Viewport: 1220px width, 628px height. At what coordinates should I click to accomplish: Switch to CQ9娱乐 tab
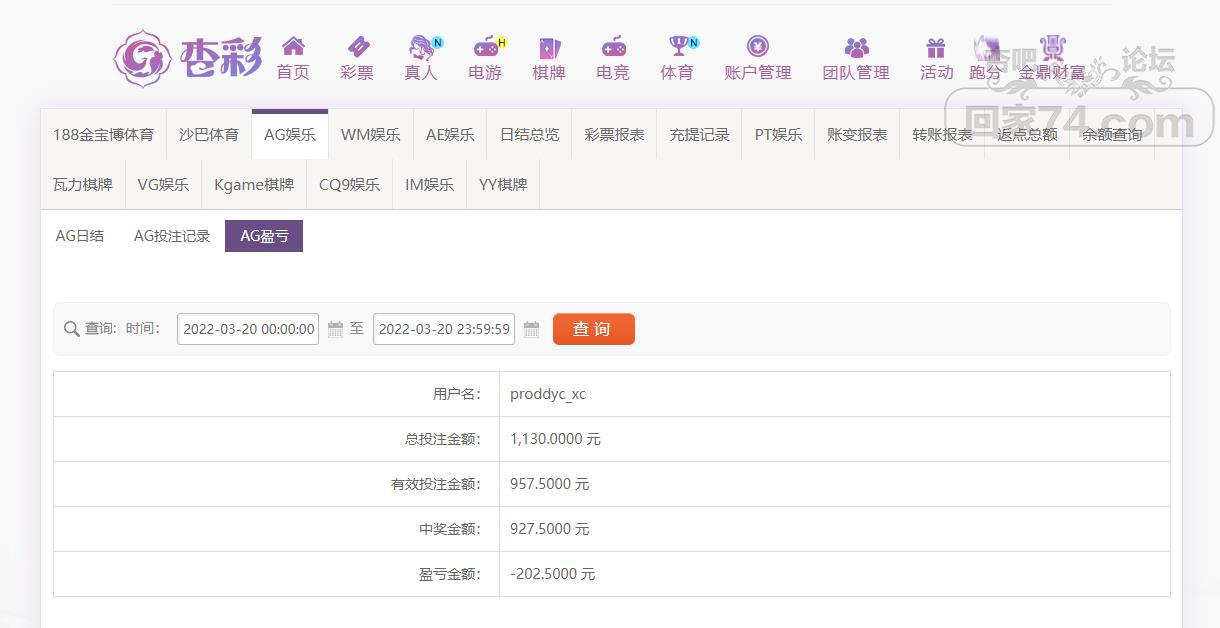click(x=349, y=184)
